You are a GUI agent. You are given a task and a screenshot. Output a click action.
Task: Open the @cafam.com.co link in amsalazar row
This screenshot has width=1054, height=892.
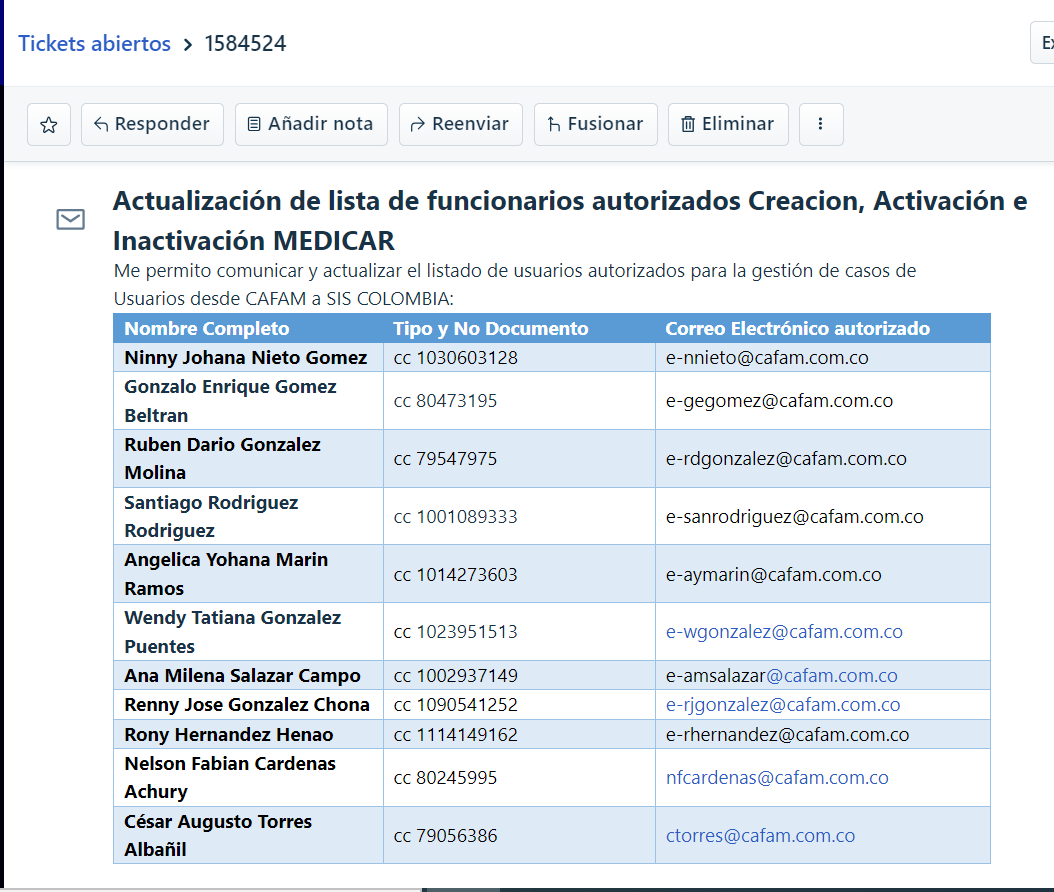click(x=832, y=676)
